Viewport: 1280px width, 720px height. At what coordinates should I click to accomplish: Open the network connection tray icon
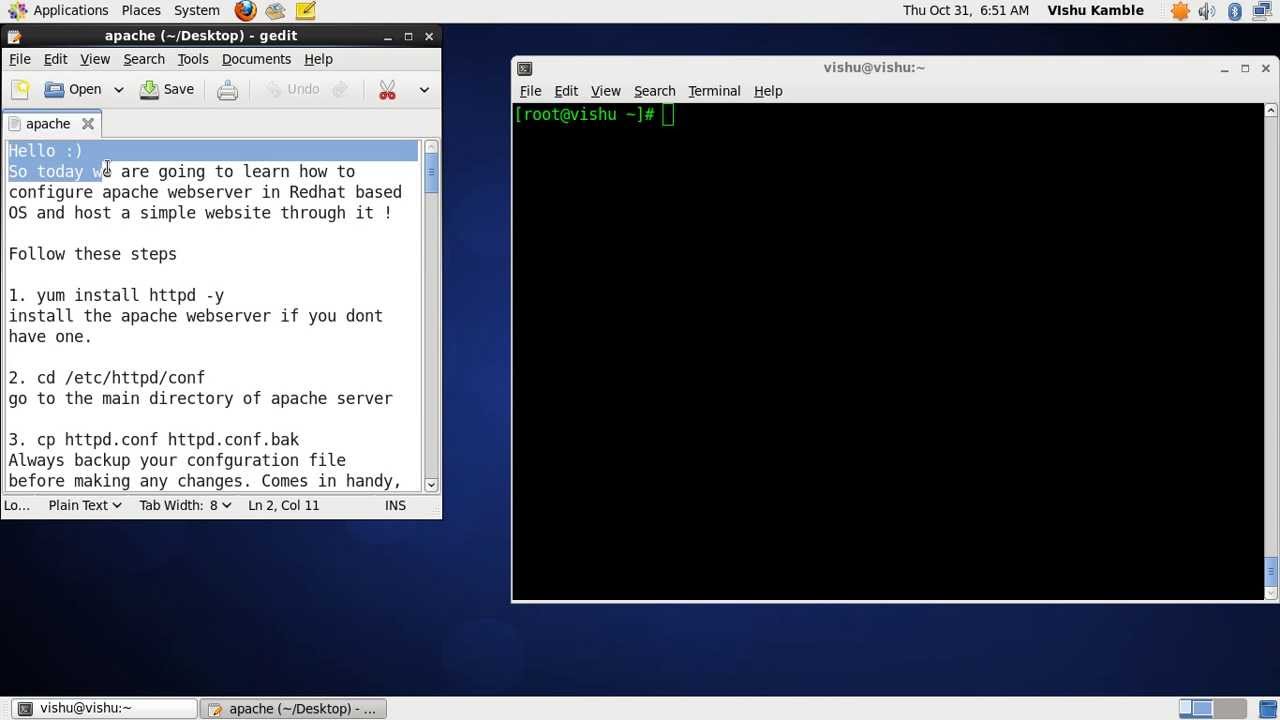pos(1263,11)
